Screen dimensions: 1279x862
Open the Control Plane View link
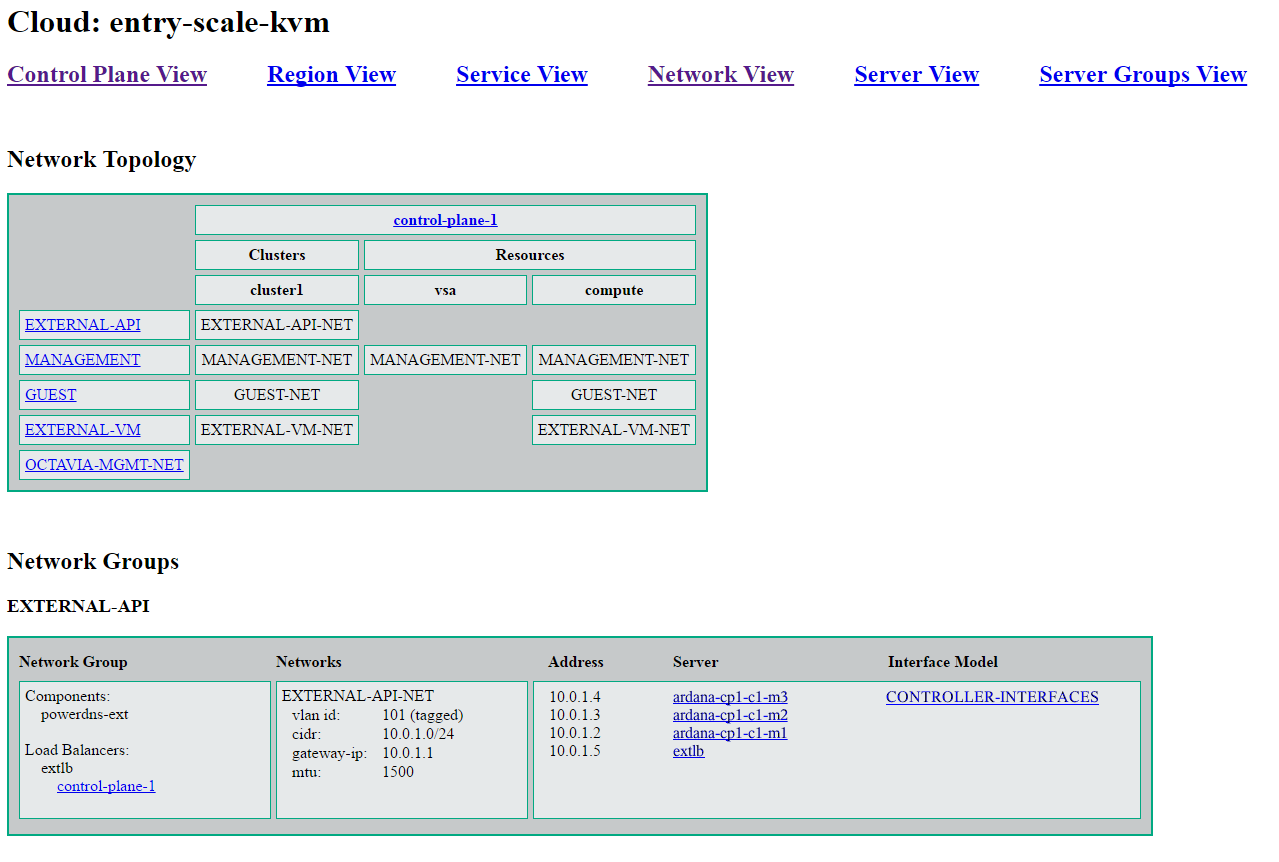click(107, 75)
